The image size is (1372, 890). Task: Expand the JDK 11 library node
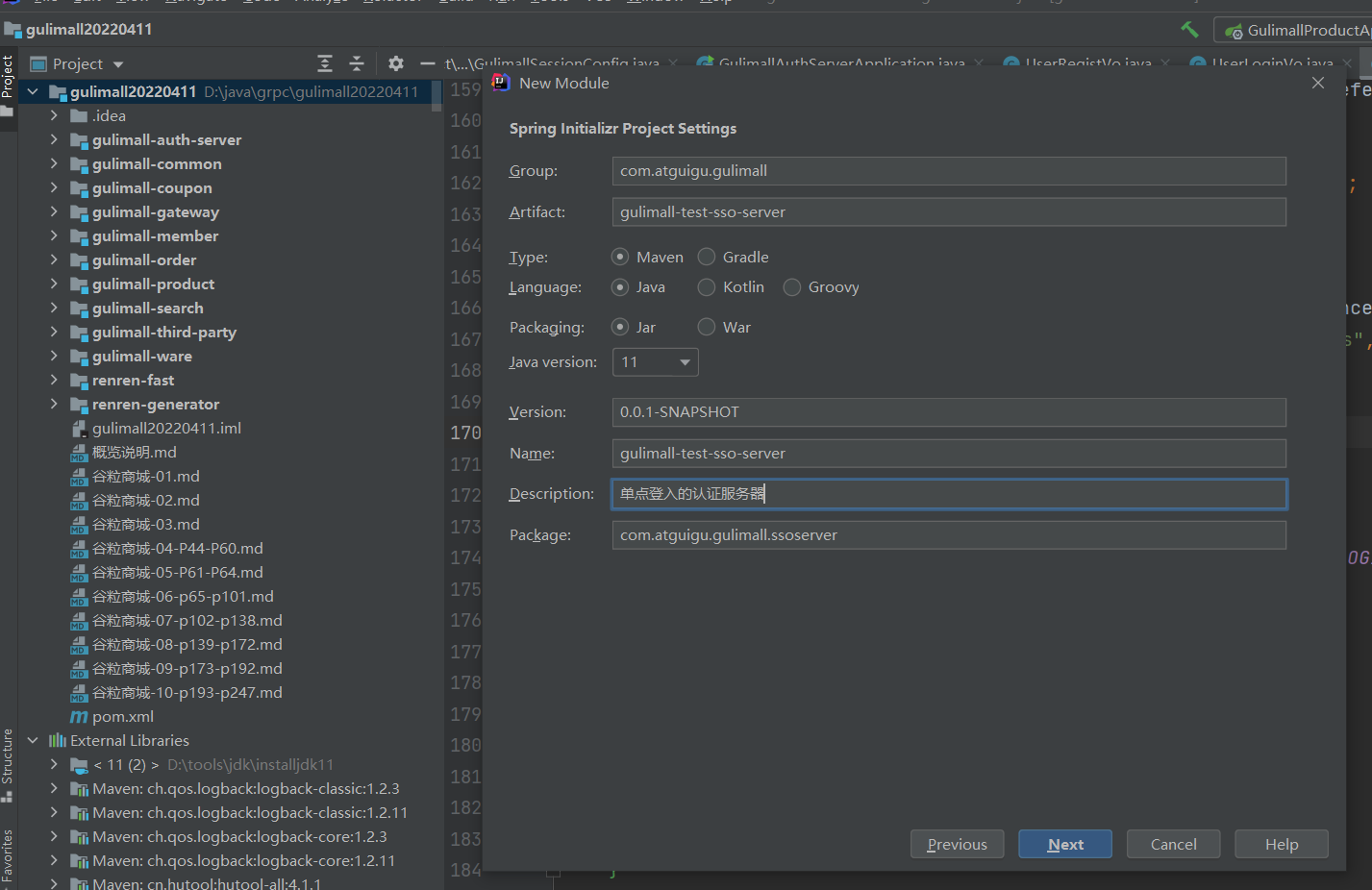pos(54,765)
